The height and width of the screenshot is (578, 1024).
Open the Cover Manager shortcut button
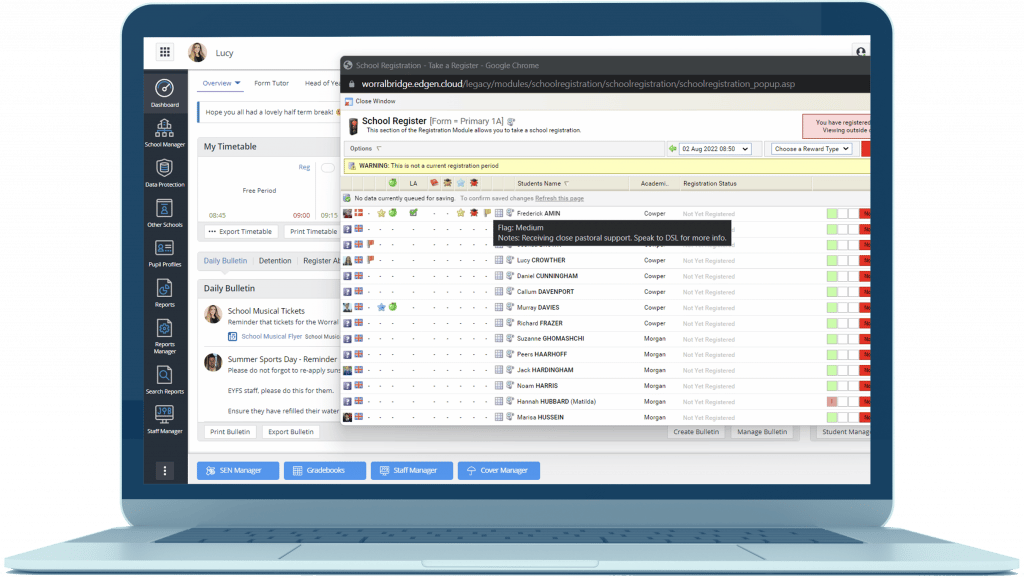(x=499, y=470)
